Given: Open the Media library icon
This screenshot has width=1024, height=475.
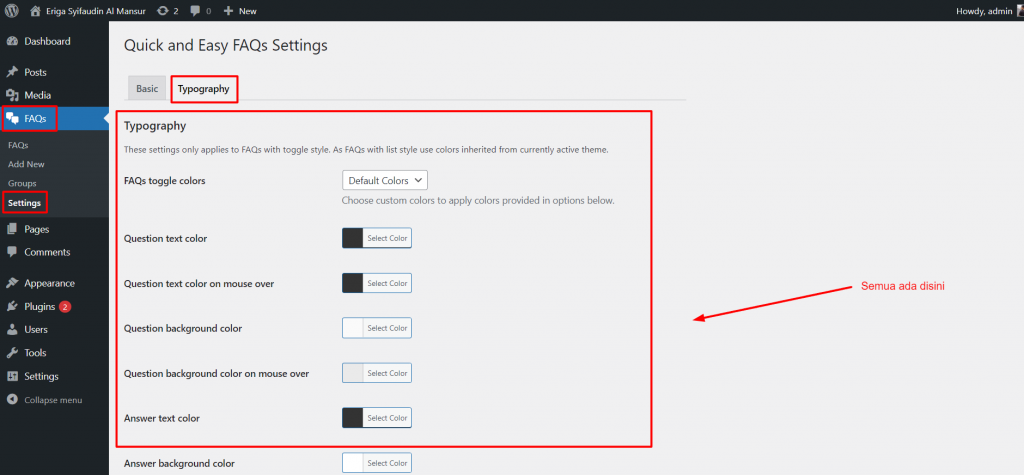Looking at the screenshot, I should click(12, 95).
